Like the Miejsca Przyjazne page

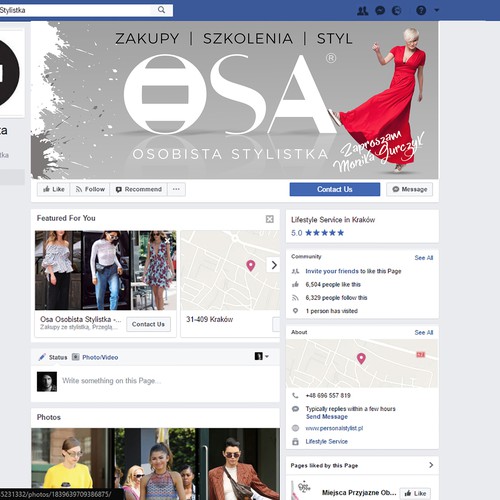(x=415, y=493)
